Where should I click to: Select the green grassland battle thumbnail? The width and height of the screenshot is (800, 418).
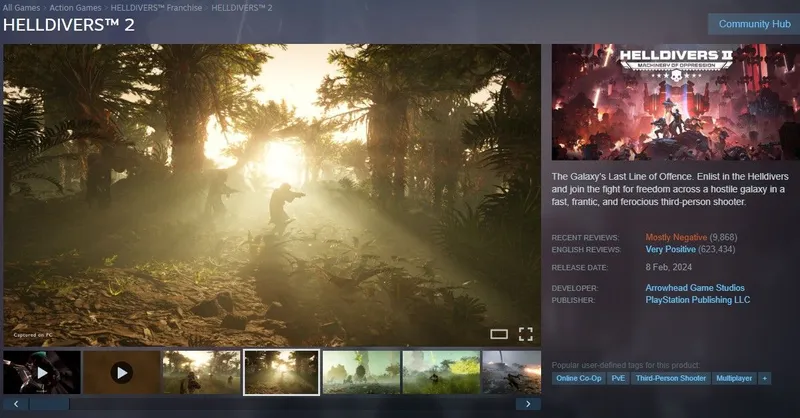pyautogui.click(x=441, y=373)
